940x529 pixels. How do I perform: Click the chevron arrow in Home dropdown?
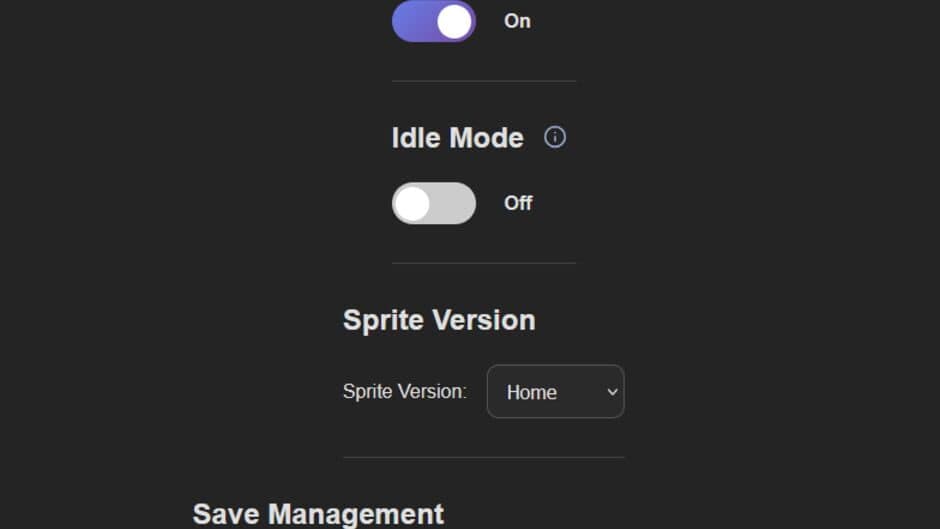point(612,392)
